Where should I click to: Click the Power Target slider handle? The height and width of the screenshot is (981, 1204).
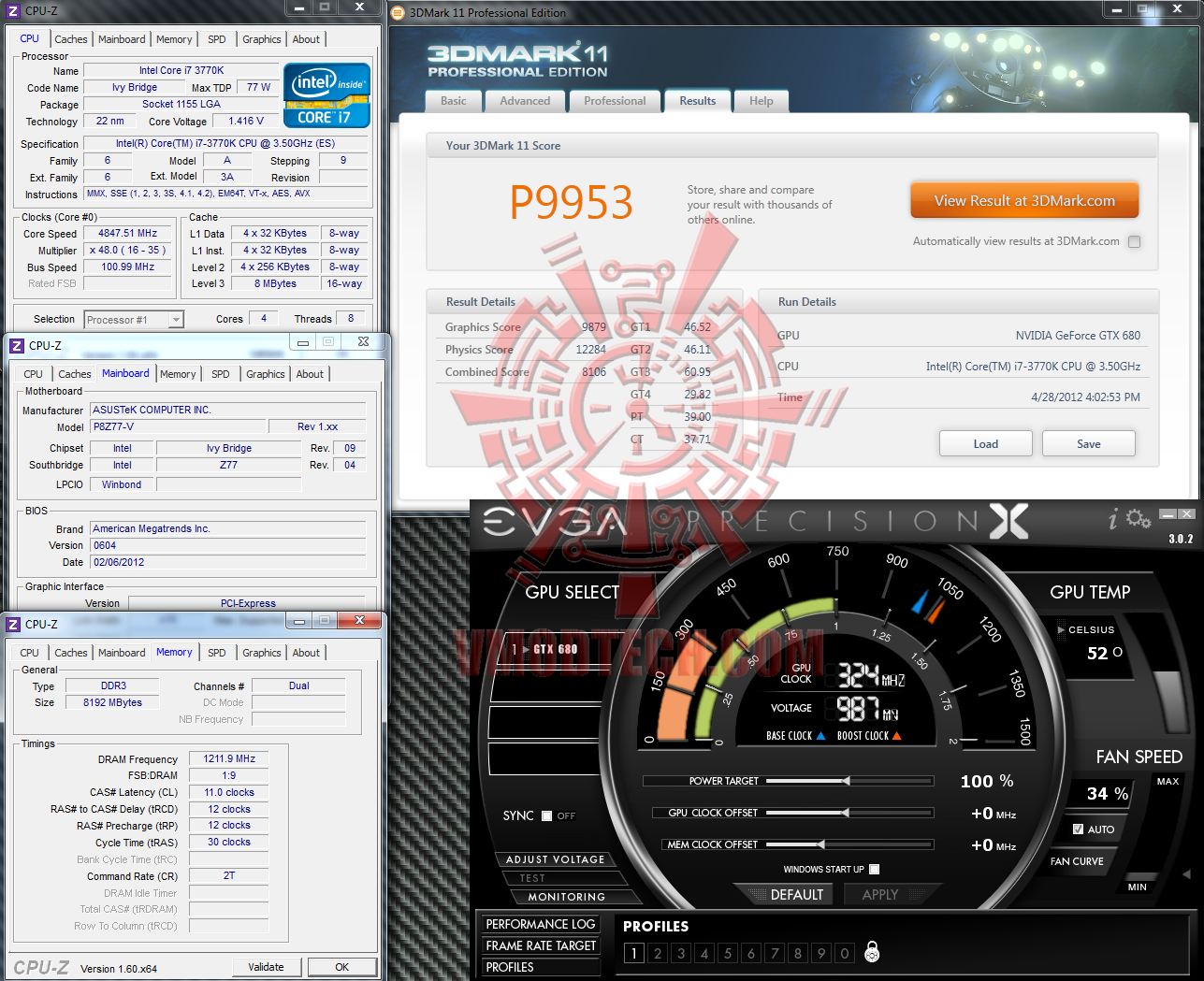[x=846, y=781]
